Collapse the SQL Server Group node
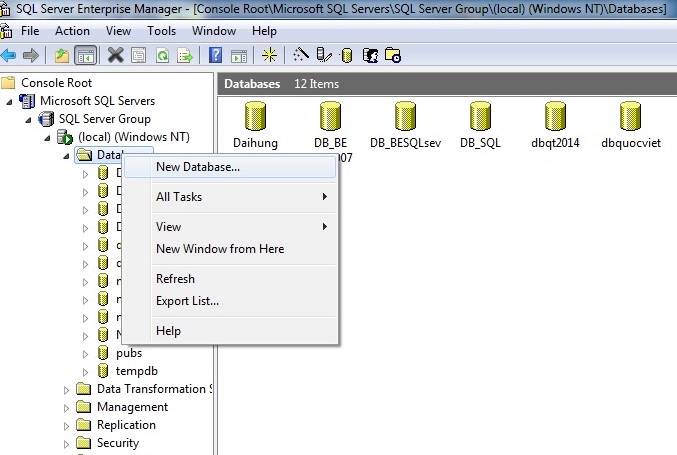 (28, 120)
